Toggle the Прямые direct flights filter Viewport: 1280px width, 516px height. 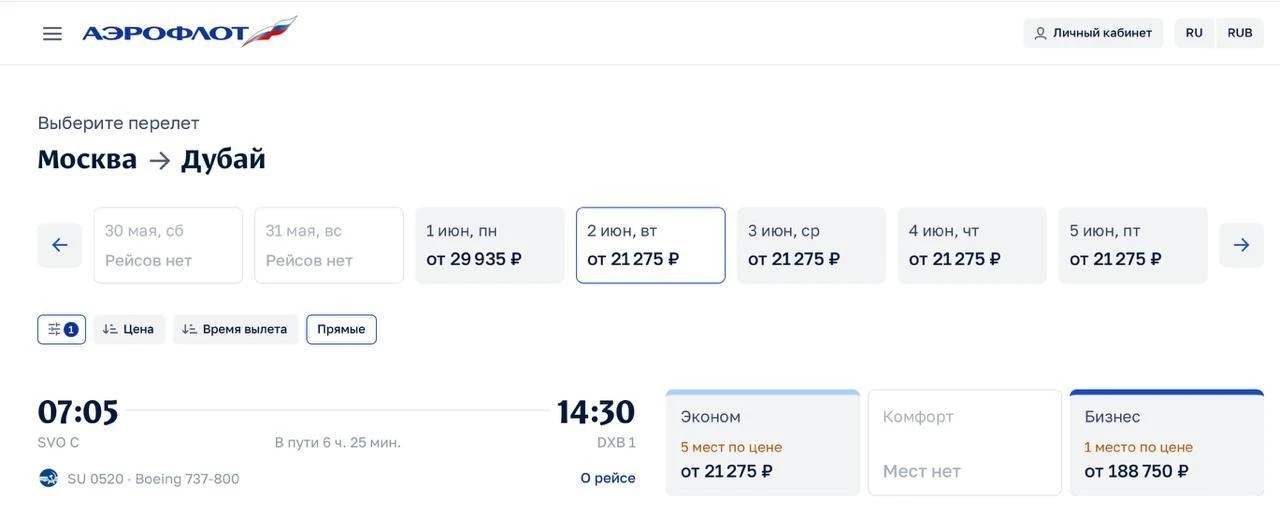point(341,329)
